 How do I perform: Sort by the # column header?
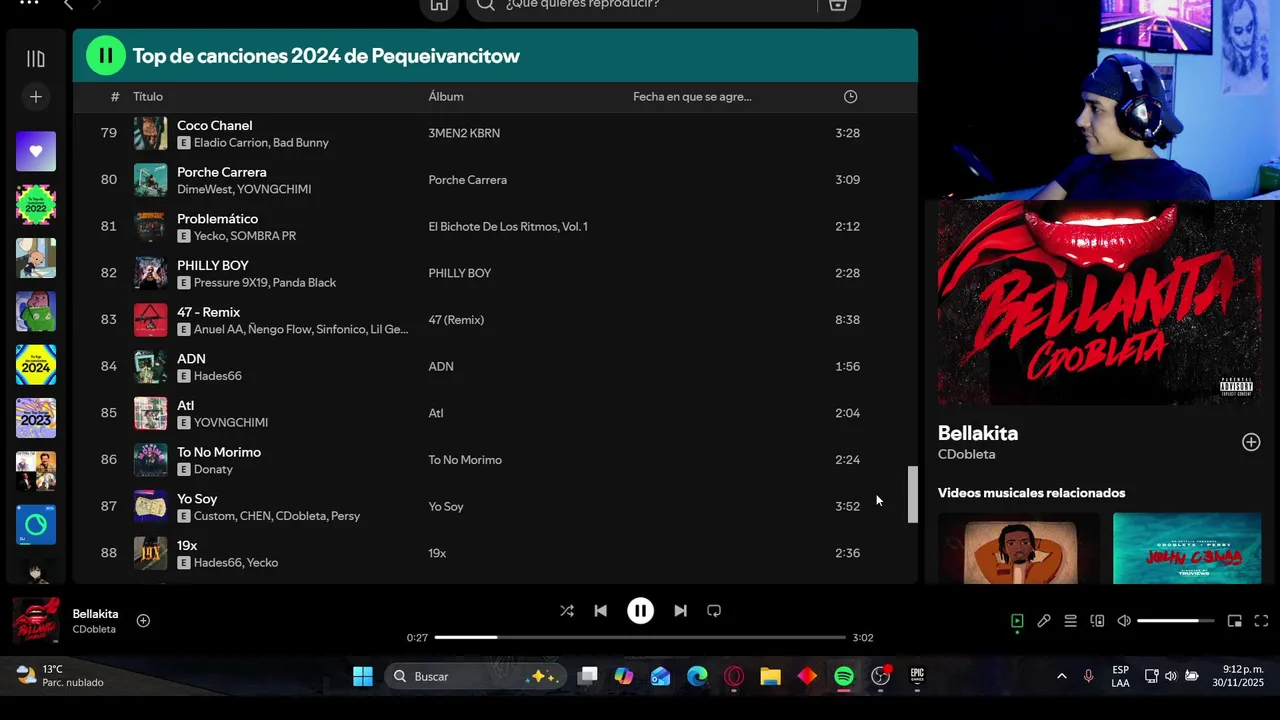tap(115, 97)
